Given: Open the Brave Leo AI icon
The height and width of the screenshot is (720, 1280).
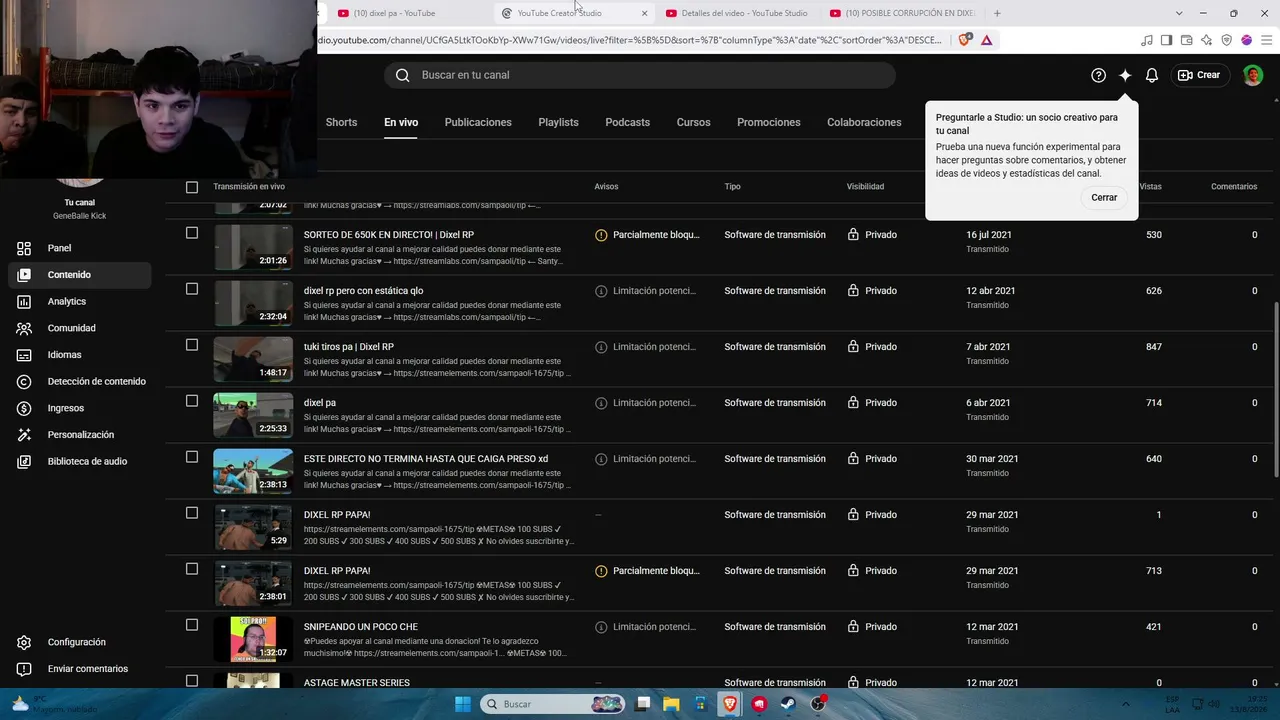Looking at the screenshot, I should click(x=1206, y=40).
